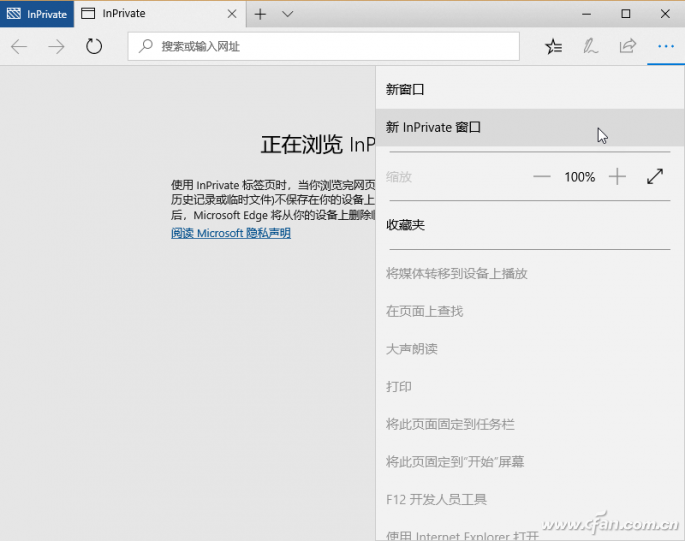Maximize the Edge browser window
The width and height of the screenshot is (685, 541).
point(626,14)
